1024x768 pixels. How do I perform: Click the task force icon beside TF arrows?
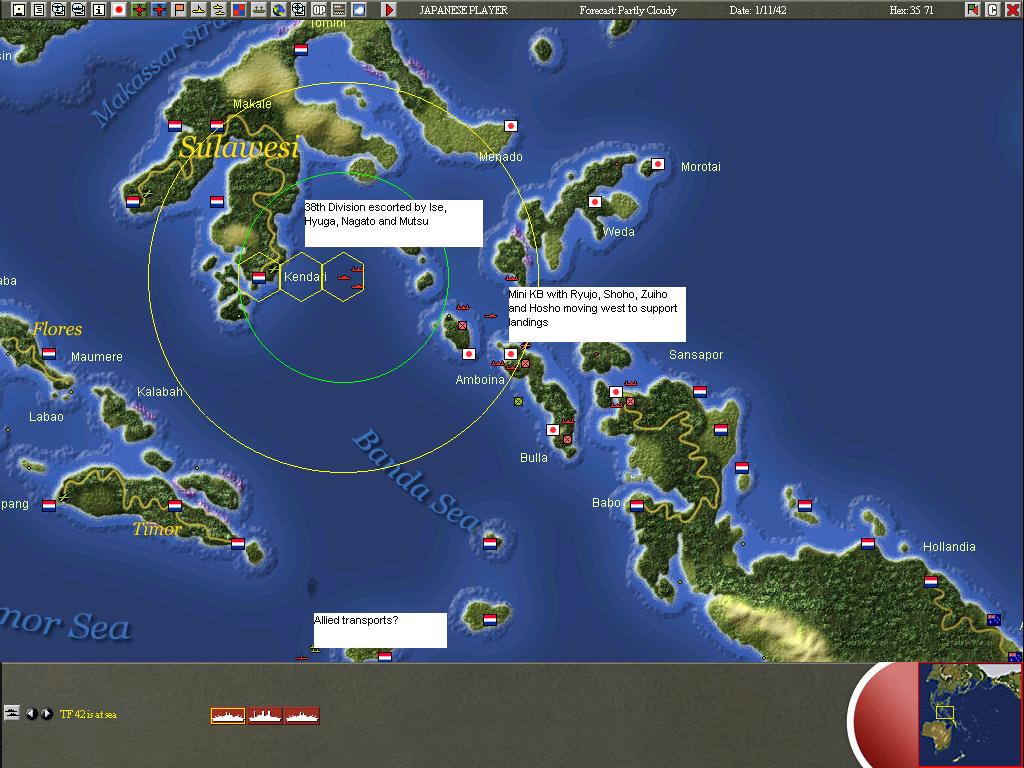(x=12, y=713)
